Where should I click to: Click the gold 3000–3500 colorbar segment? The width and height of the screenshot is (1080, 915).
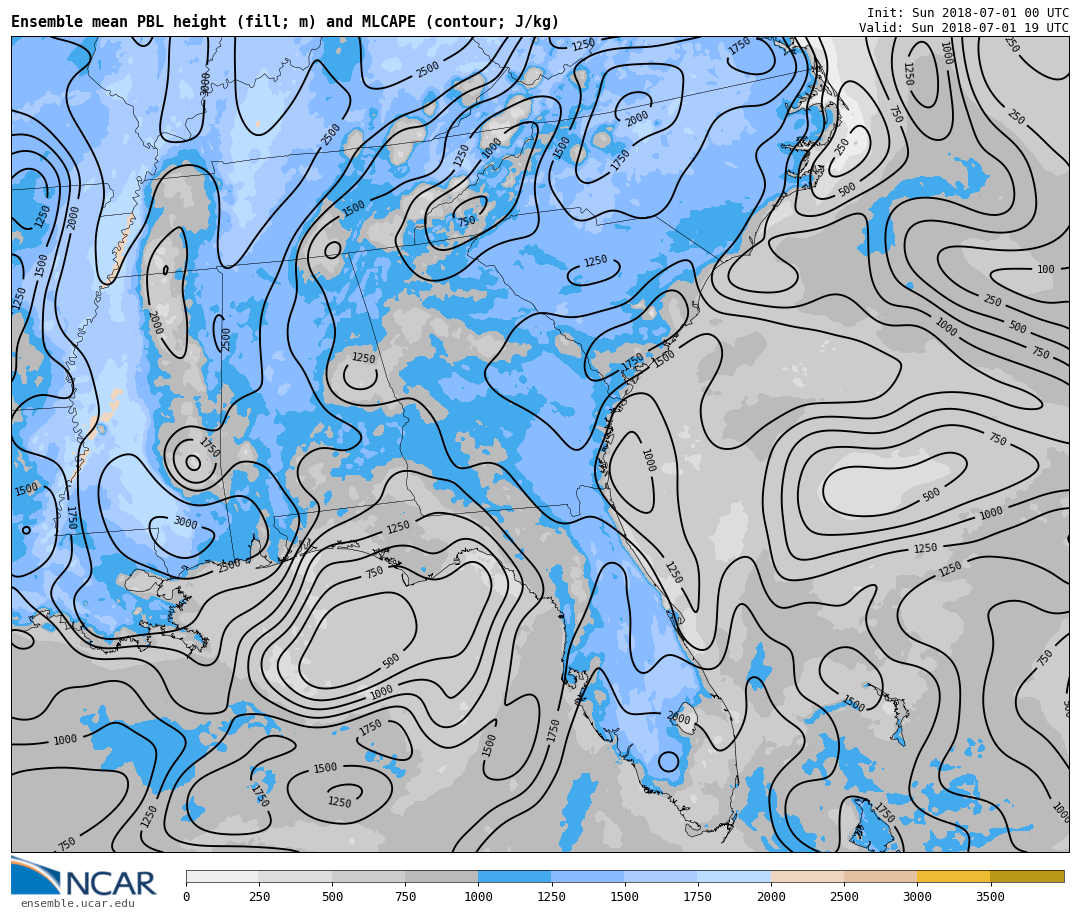(x=953, y=876)
